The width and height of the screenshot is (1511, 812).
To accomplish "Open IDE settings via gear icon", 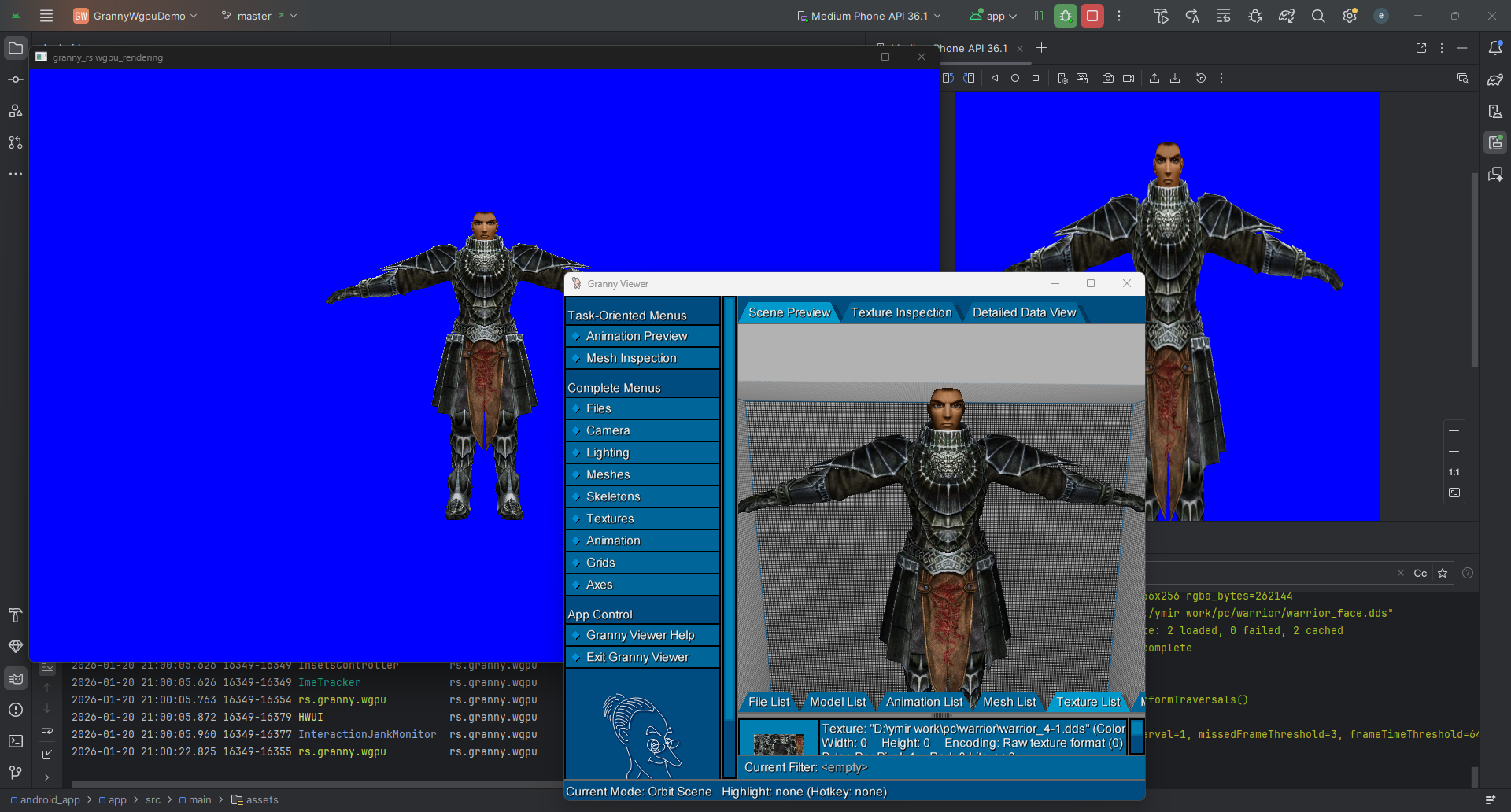I will 1350,16.
